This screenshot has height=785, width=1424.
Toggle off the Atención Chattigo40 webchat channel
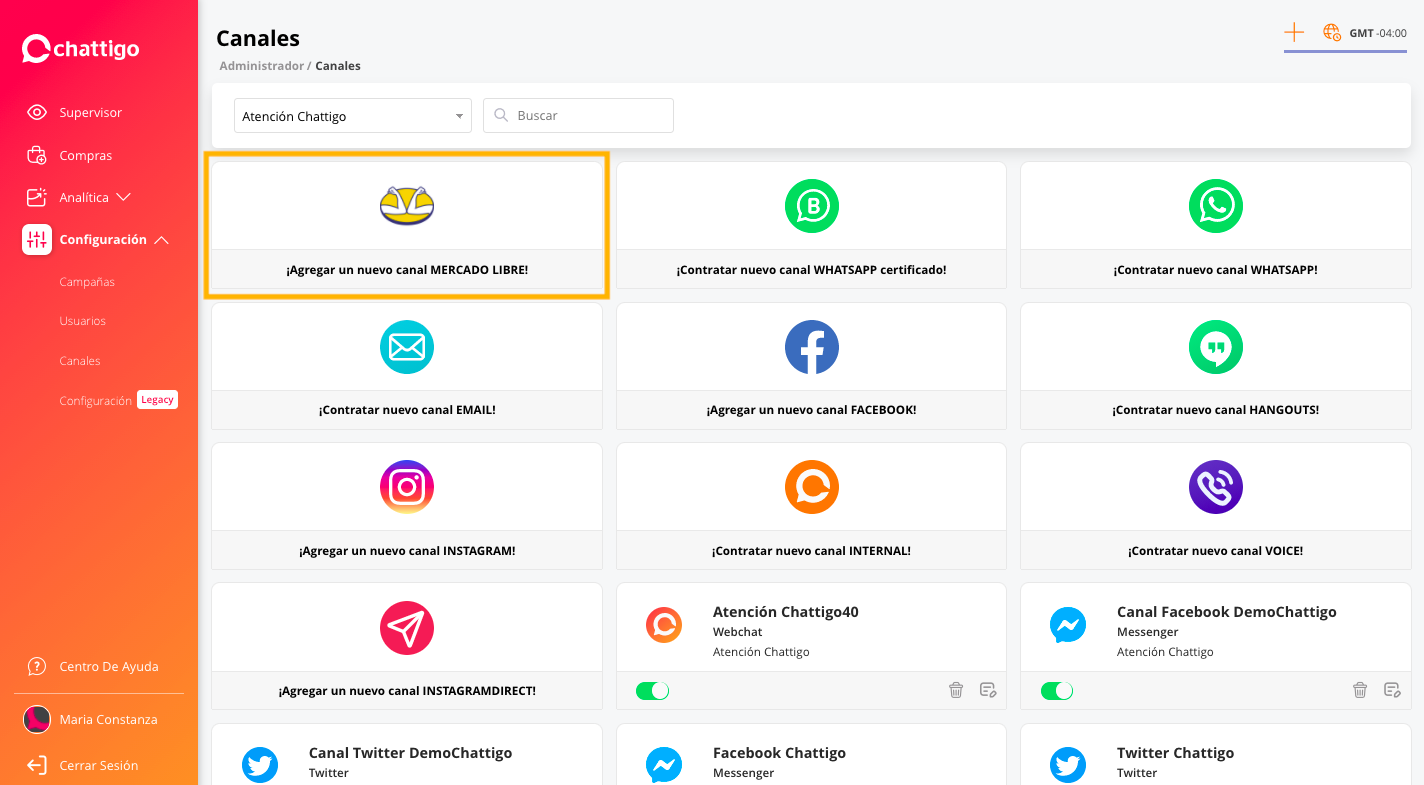[x=653, y=691]
